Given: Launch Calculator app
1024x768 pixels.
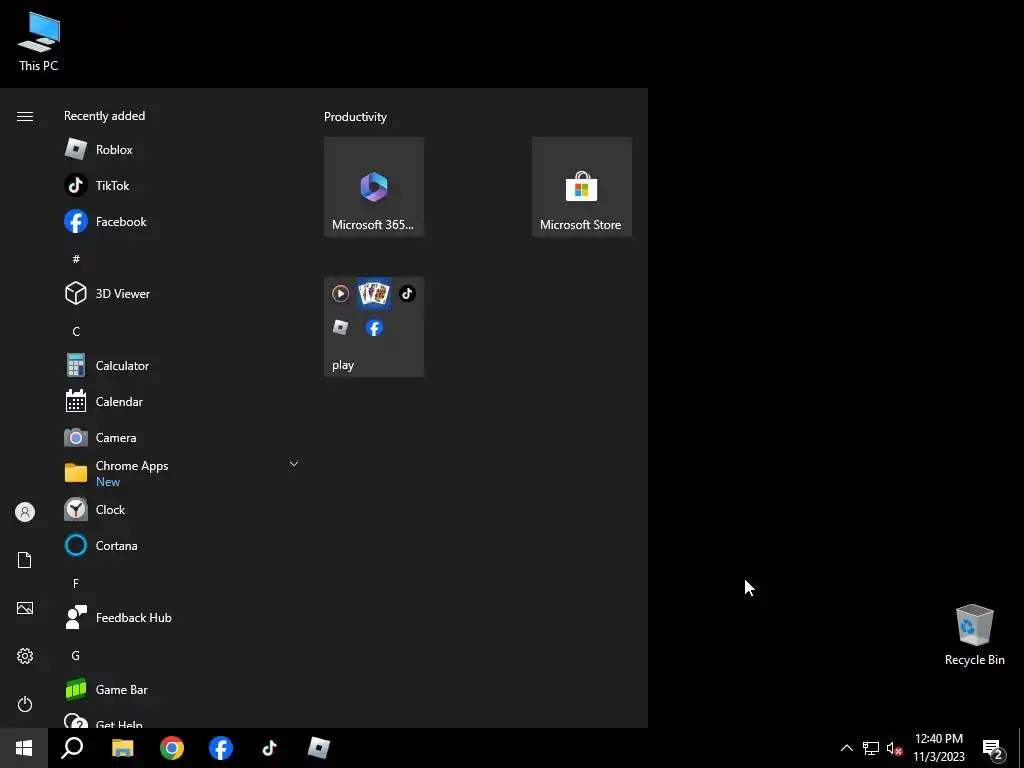Looking at the screenshot, I should click(181, 366).
